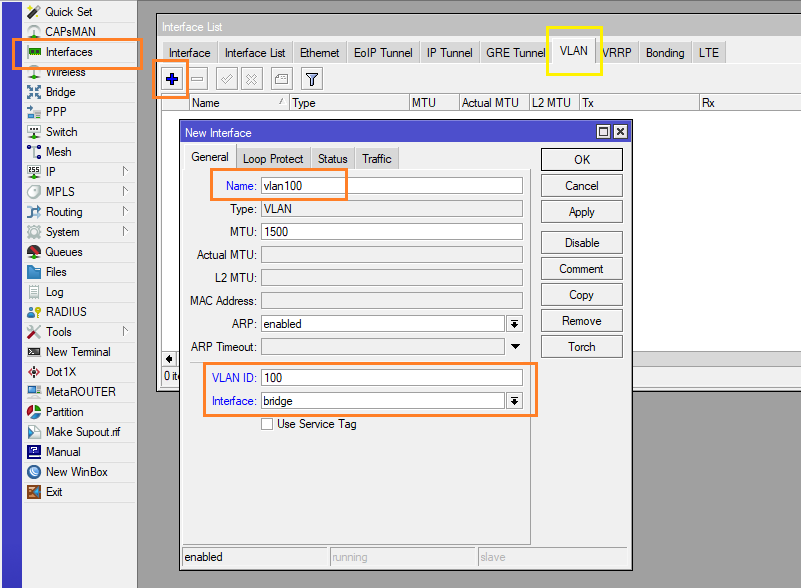The image size is (801, 588).
Task: Select RADIUS in the sidebar
Action: point(66,312)
